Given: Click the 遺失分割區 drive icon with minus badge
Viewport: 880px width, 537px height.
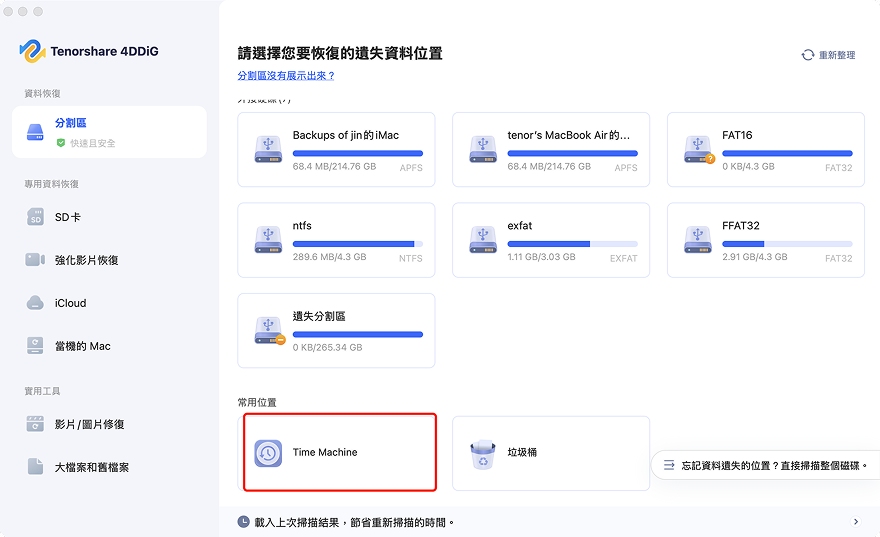Looking at the screenshot, I should pos(269,331).
